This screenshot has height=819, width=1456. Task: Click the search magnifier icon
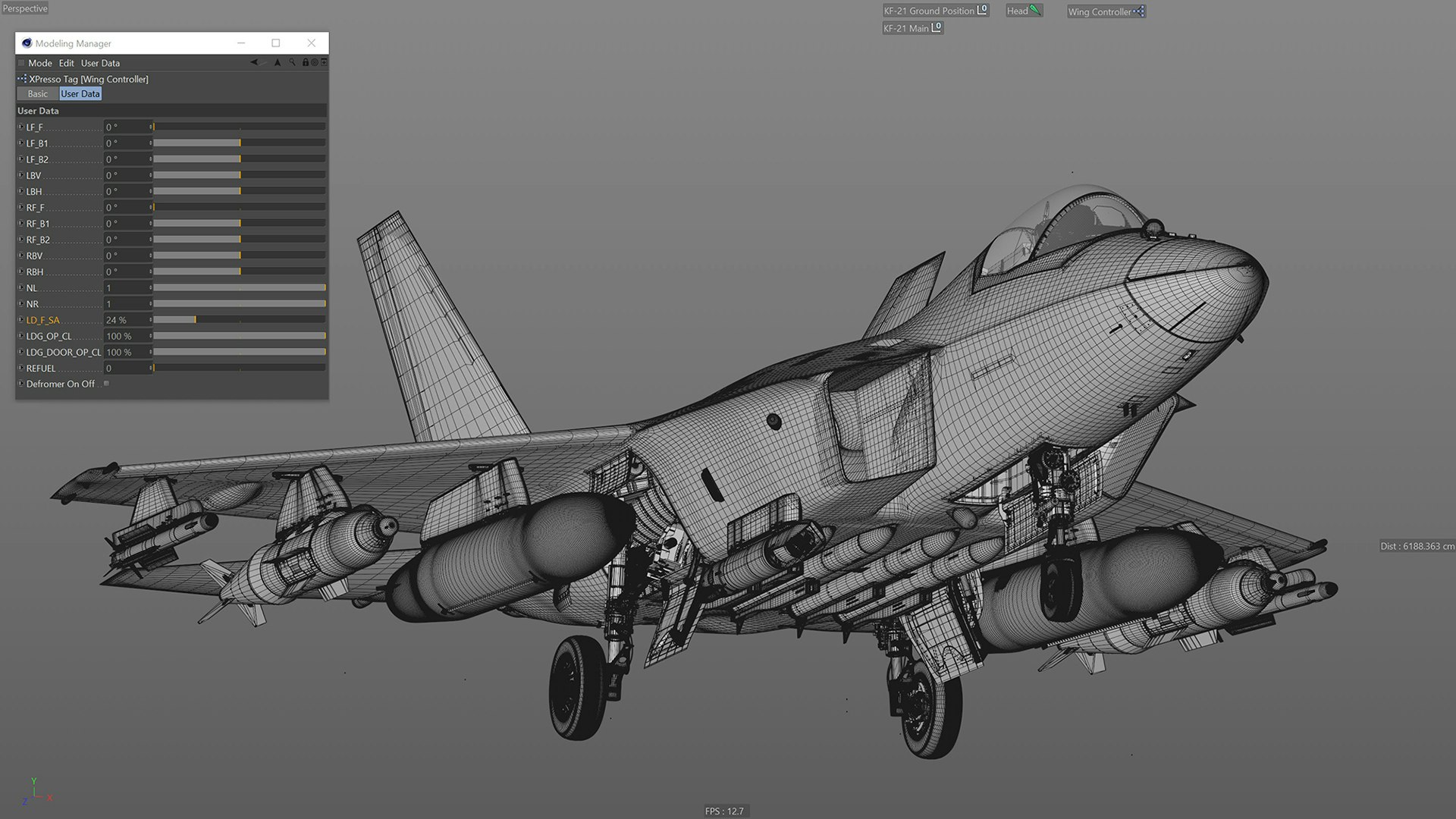pyautogui.click(x=292, y=62)
